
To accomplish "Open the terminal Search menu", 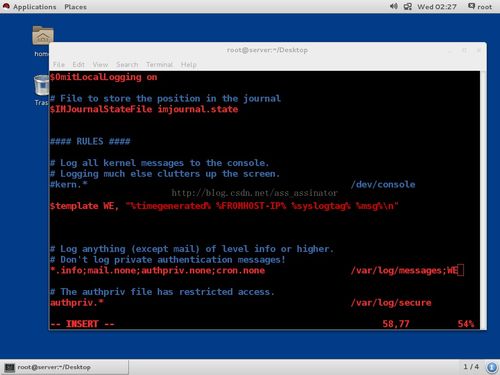I will click(x=127, y=64).
